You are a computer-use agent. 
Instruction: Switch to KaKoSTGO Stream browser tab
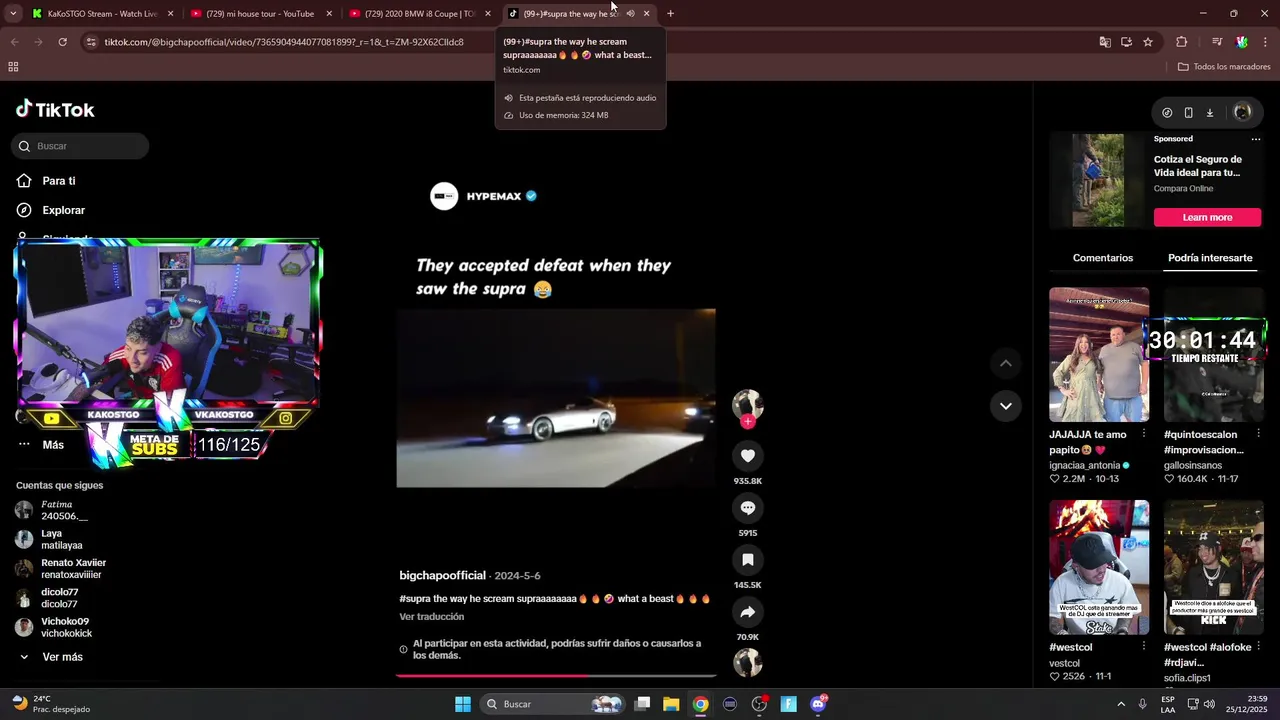pyautogui.click(x=102, y=14)
